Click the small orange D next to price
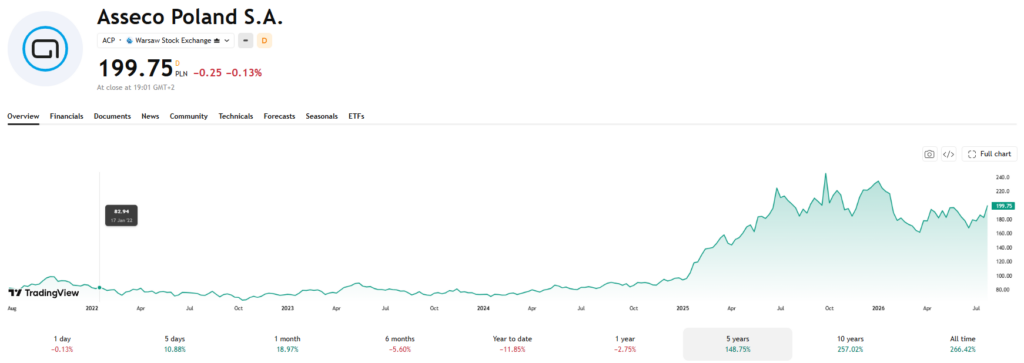This screenshot has width=1024, height=363. [177, 63]
